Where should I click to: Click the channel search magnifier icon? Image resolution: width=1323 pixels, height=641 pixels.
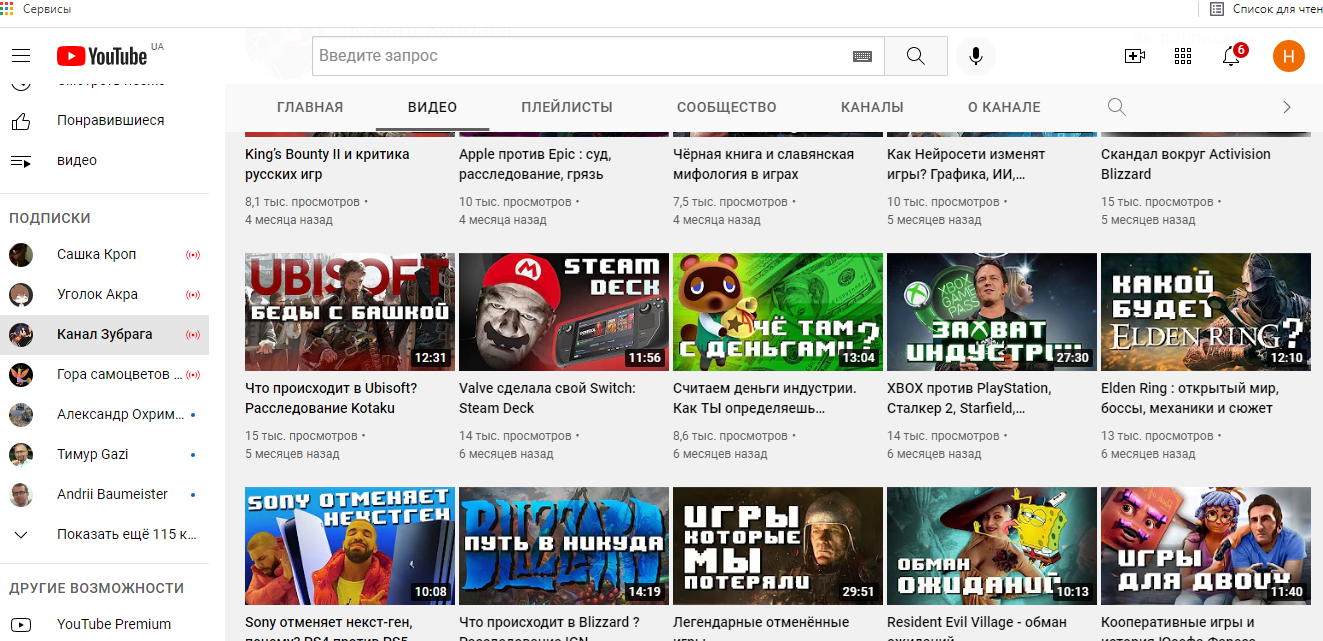click(x=1117, y=107)
